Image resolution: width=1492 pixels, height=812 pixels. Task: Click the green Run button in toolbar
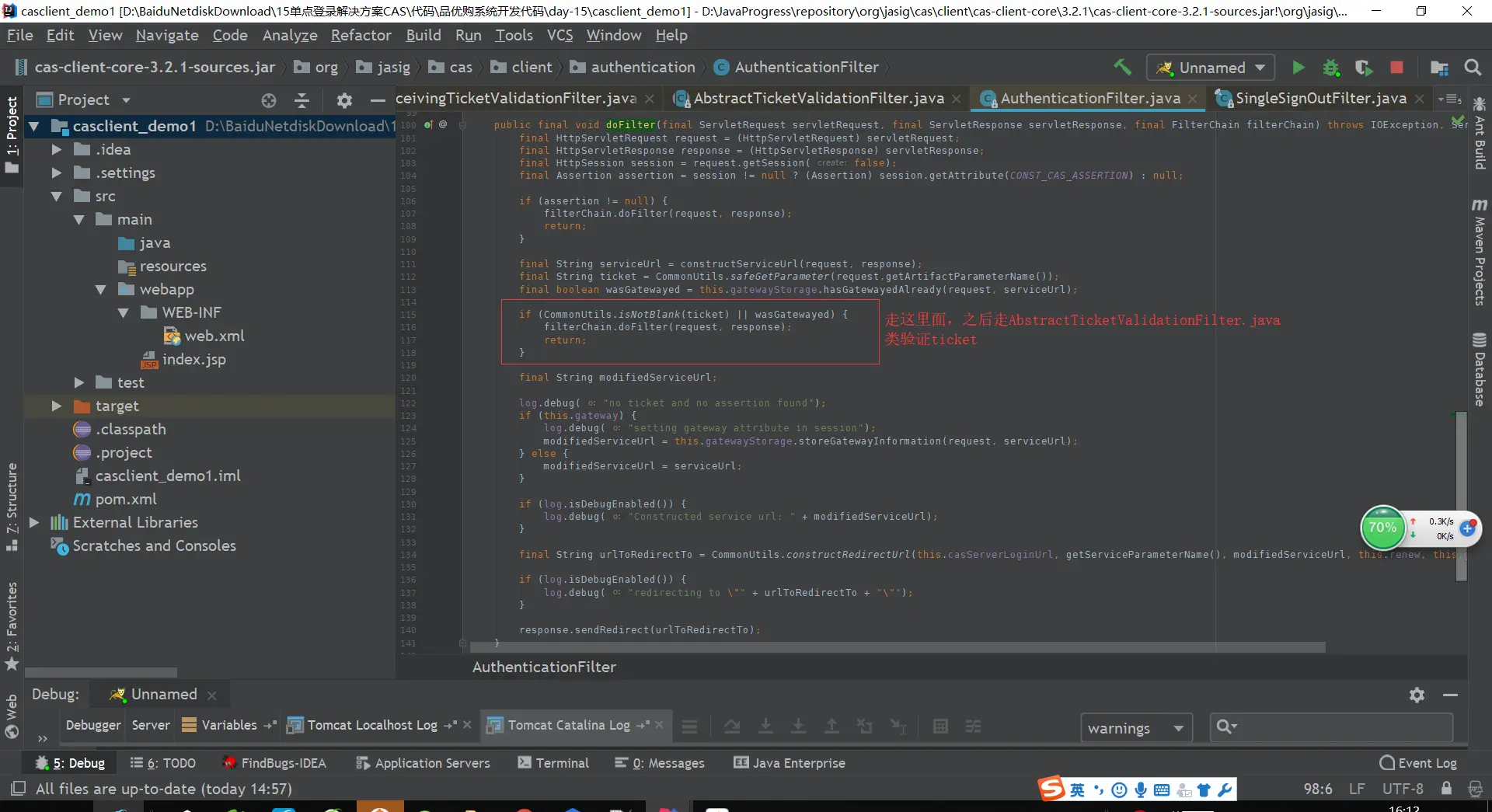[x=1298, y=68]
